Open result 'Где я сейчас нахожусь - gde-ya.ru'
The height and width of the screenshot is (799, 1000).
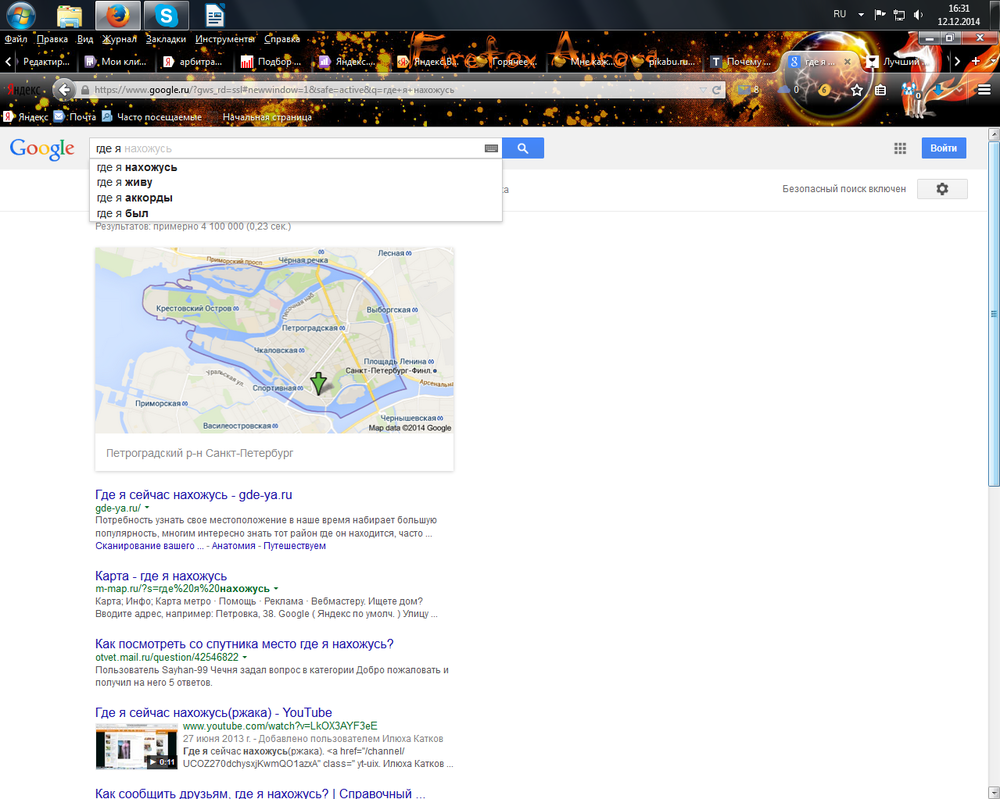coord(193,495)
